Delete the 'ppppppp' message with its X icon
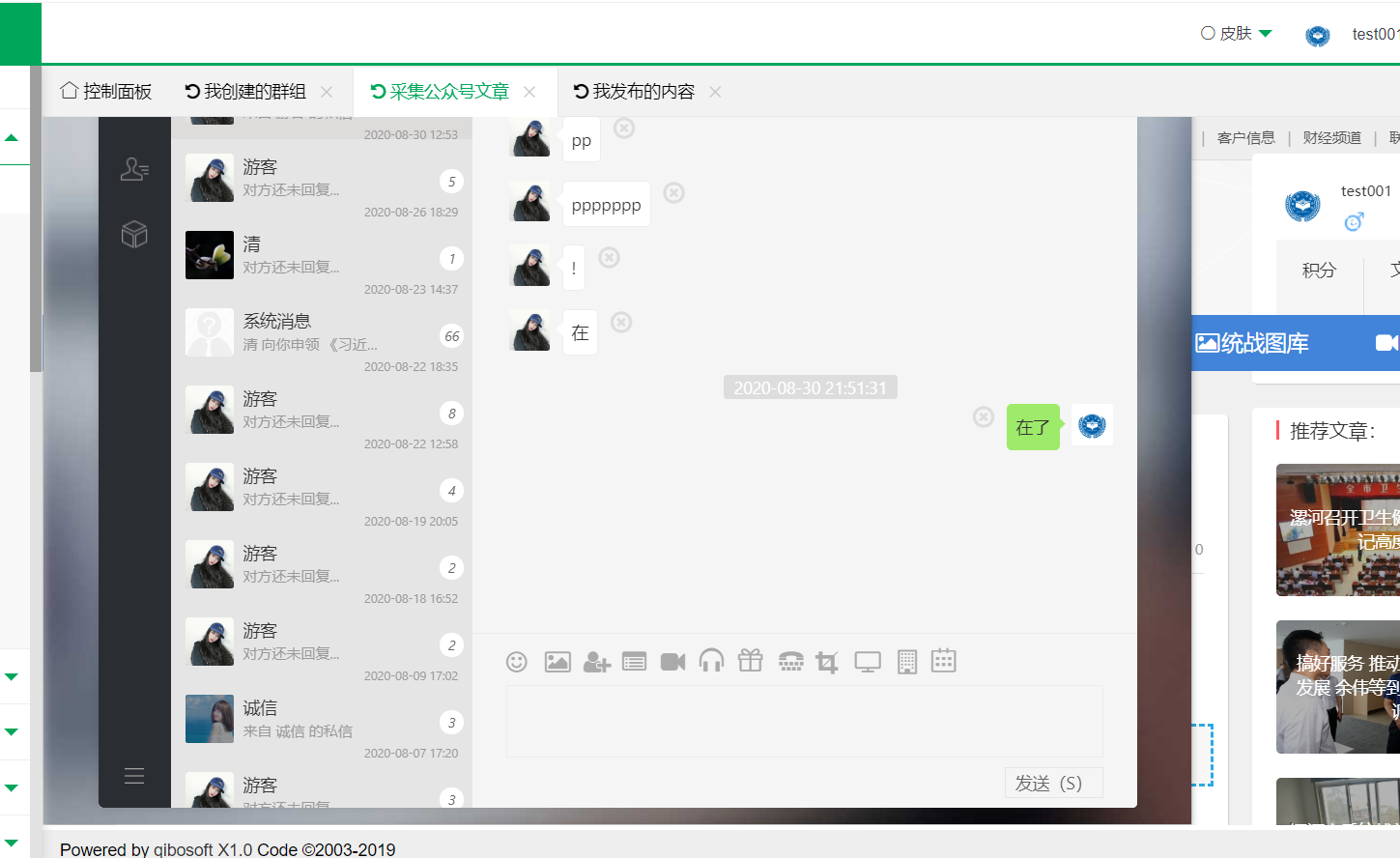Viewport: 1400px width, 858px height. pos(674,193)
